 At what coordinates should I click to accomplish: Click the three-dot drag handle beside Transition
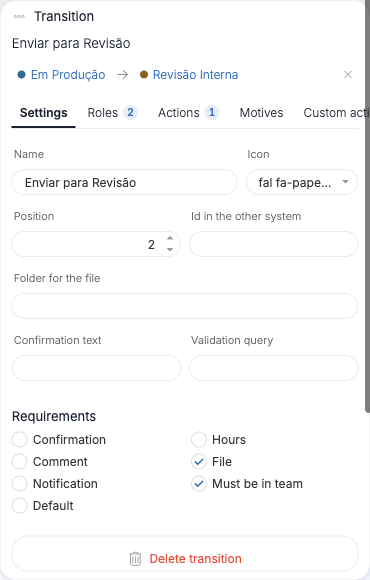pos(19,17)
